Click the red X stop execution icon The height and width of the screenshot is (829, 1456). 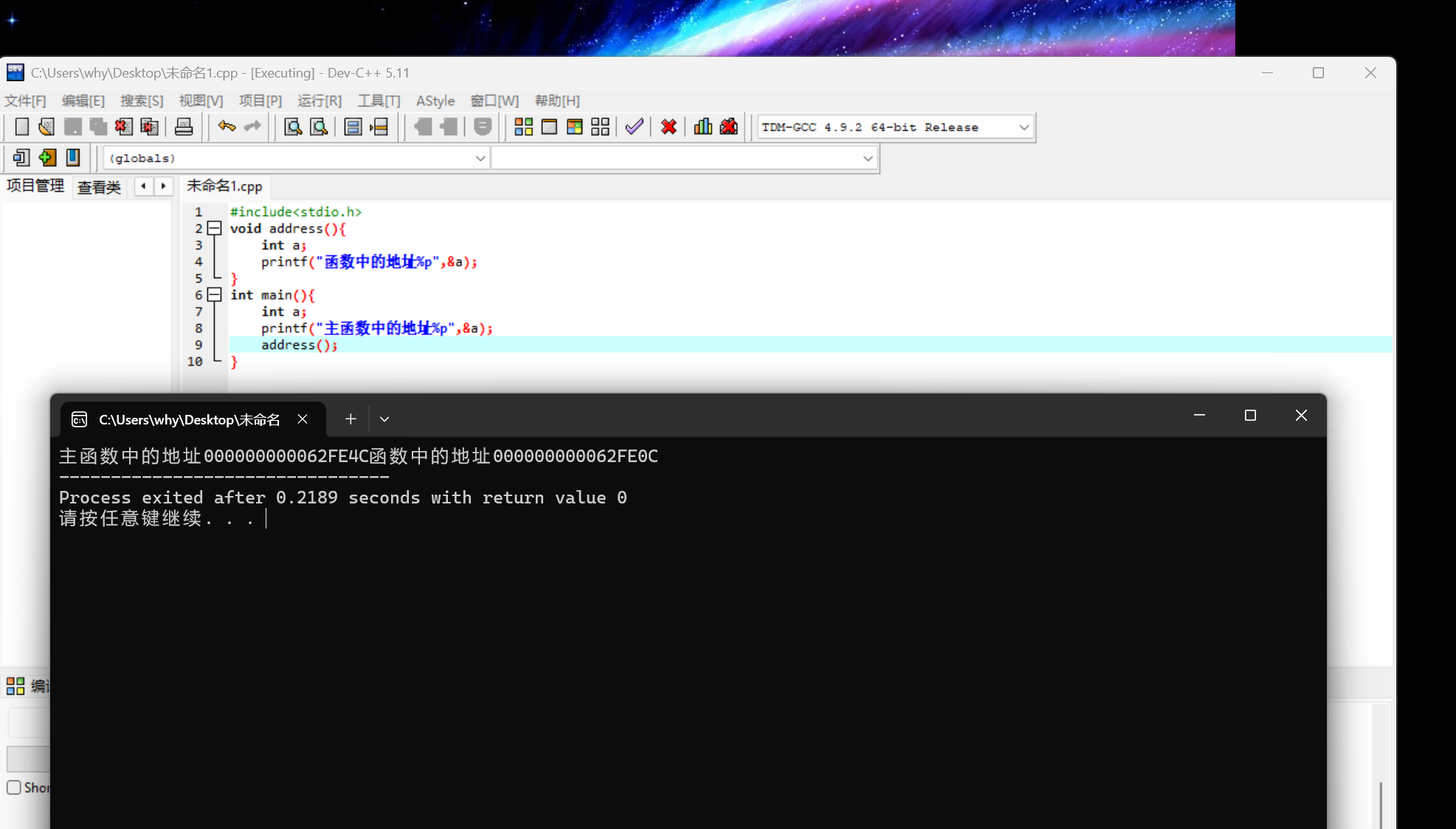click(669, 127)
